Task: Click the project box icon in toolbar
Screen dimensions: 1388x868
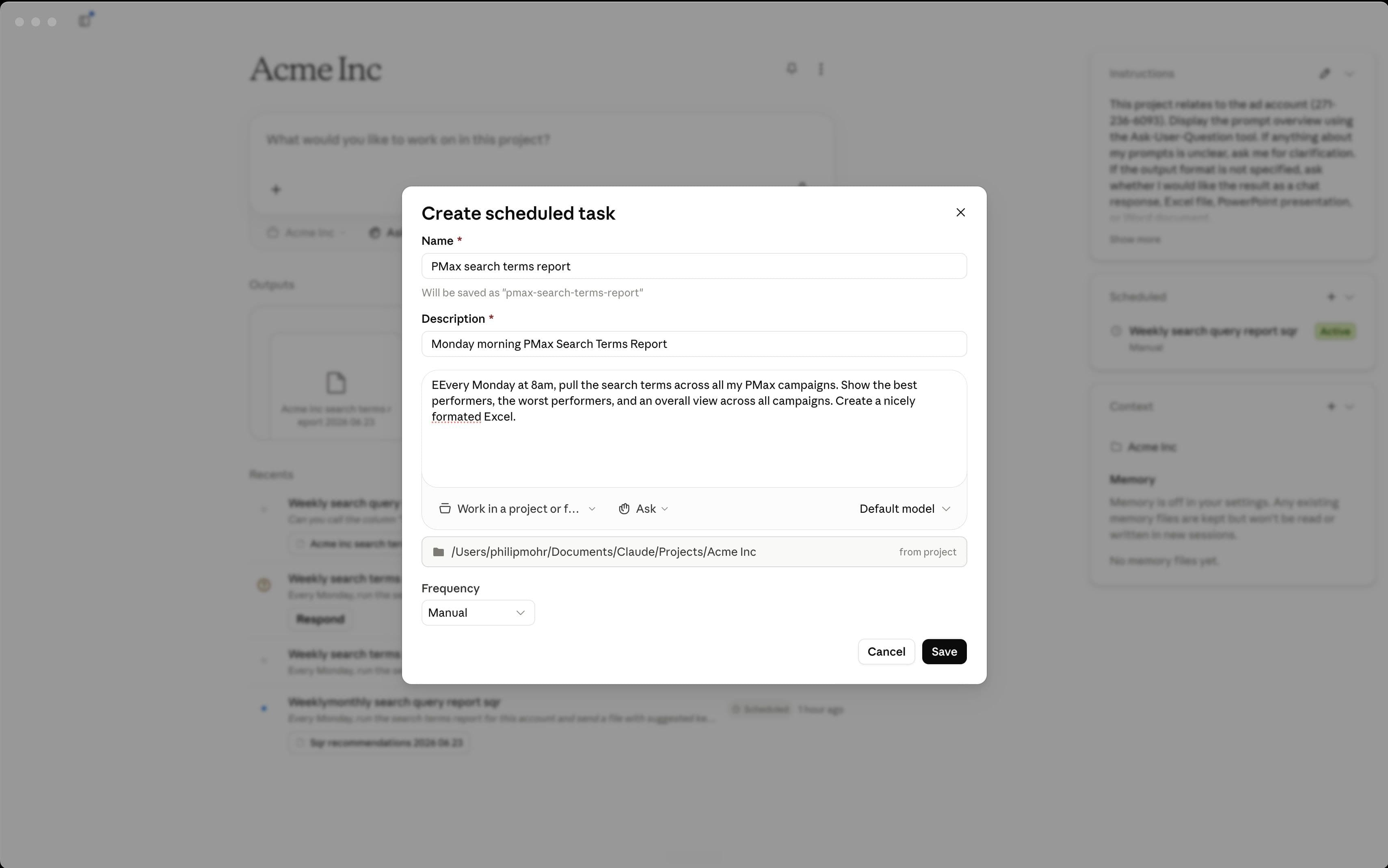Action: click(x=444, y=509)
